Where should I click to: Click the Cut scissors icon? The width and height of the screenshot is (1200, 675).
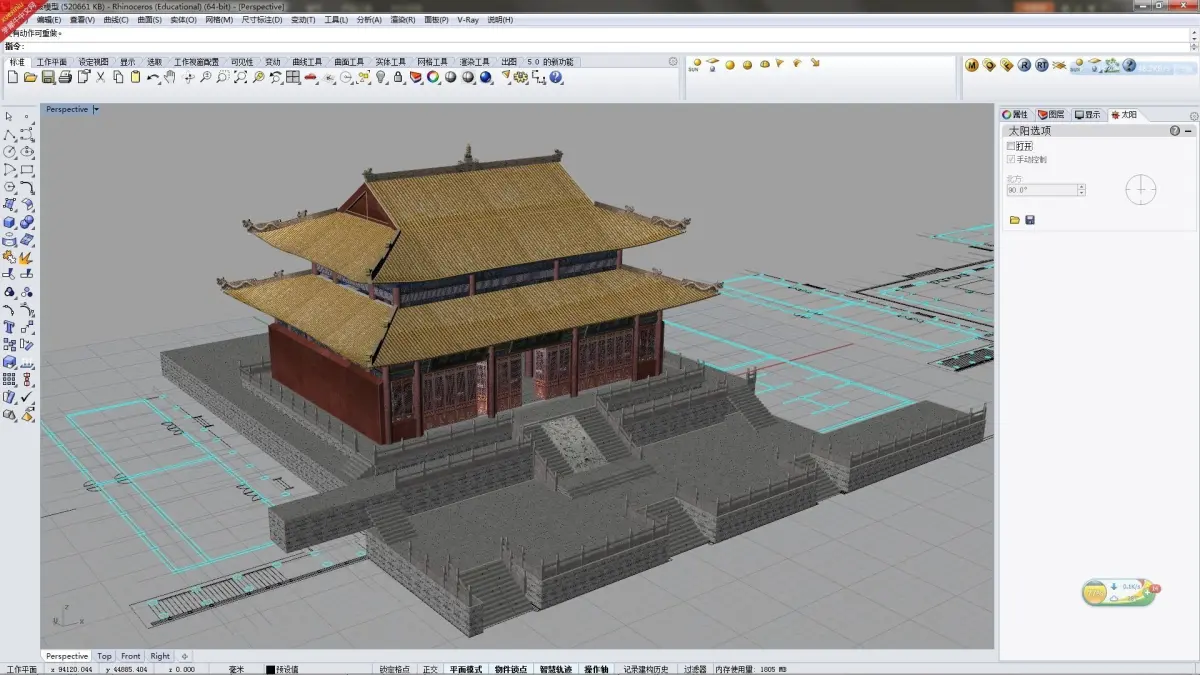(101, 77)
